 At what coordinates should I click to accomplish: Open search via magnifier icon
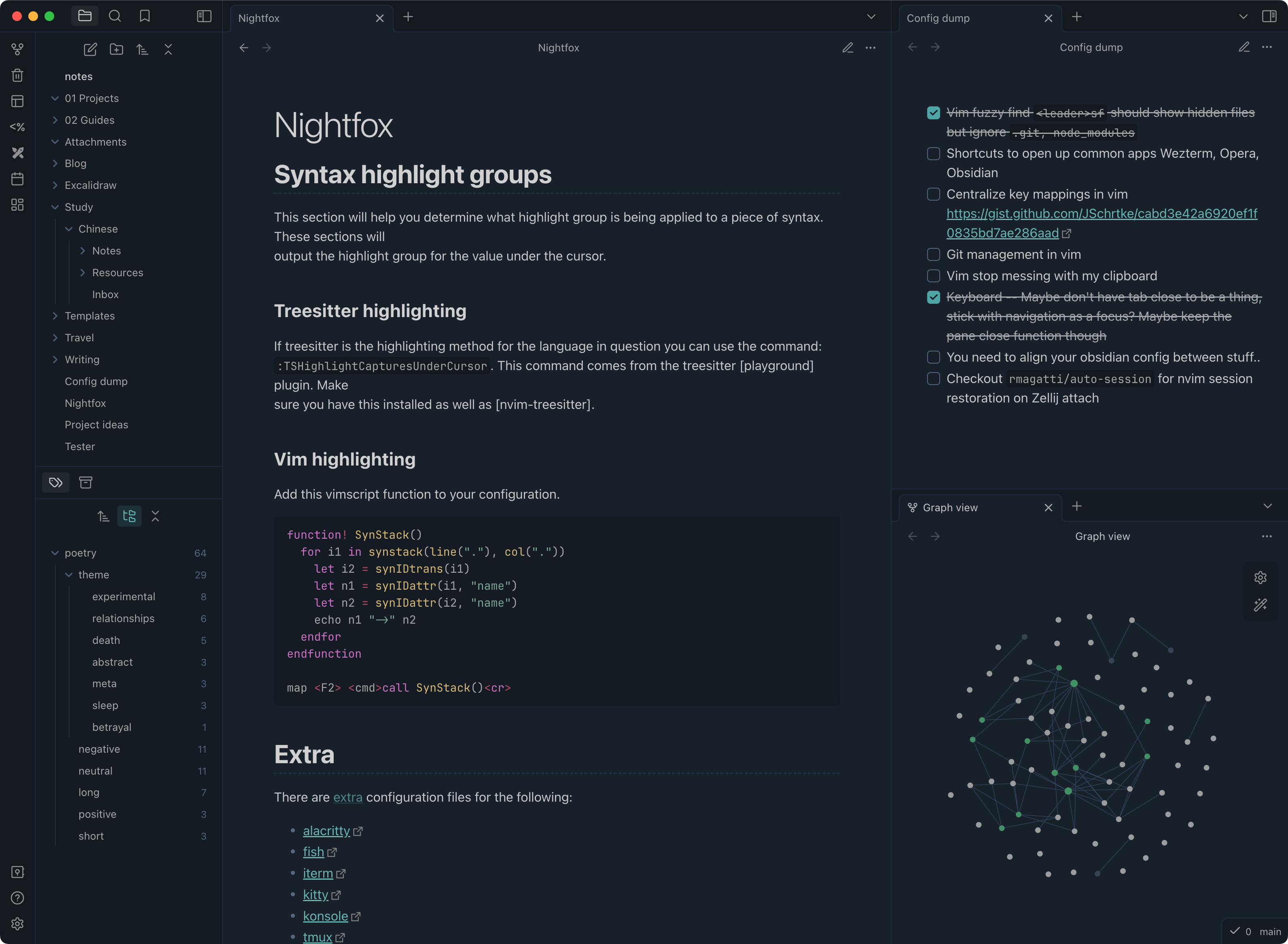(115, 16)
